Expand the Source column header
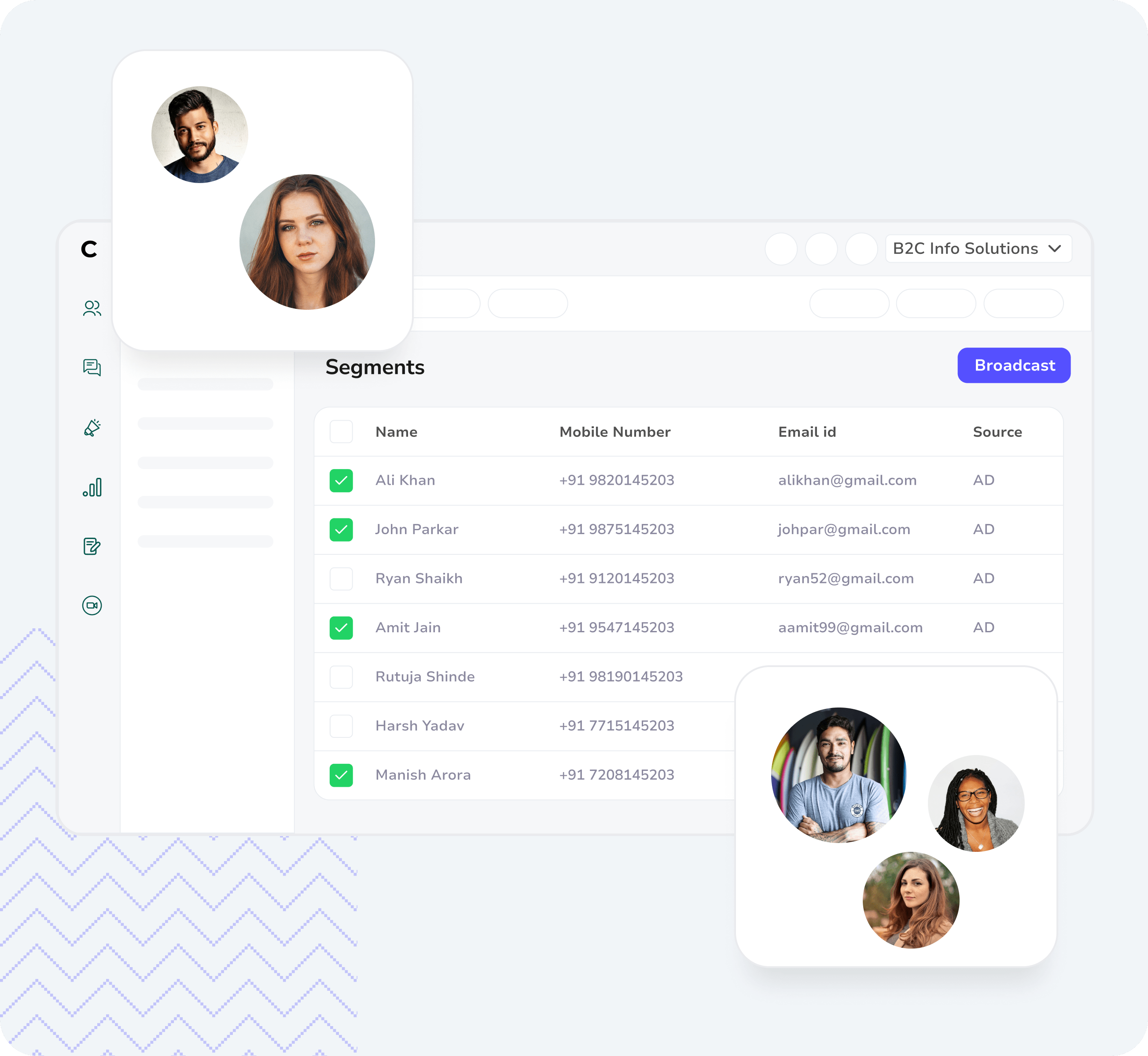The width and height of the screenshot is (1148, 1056). click(993, 431)
